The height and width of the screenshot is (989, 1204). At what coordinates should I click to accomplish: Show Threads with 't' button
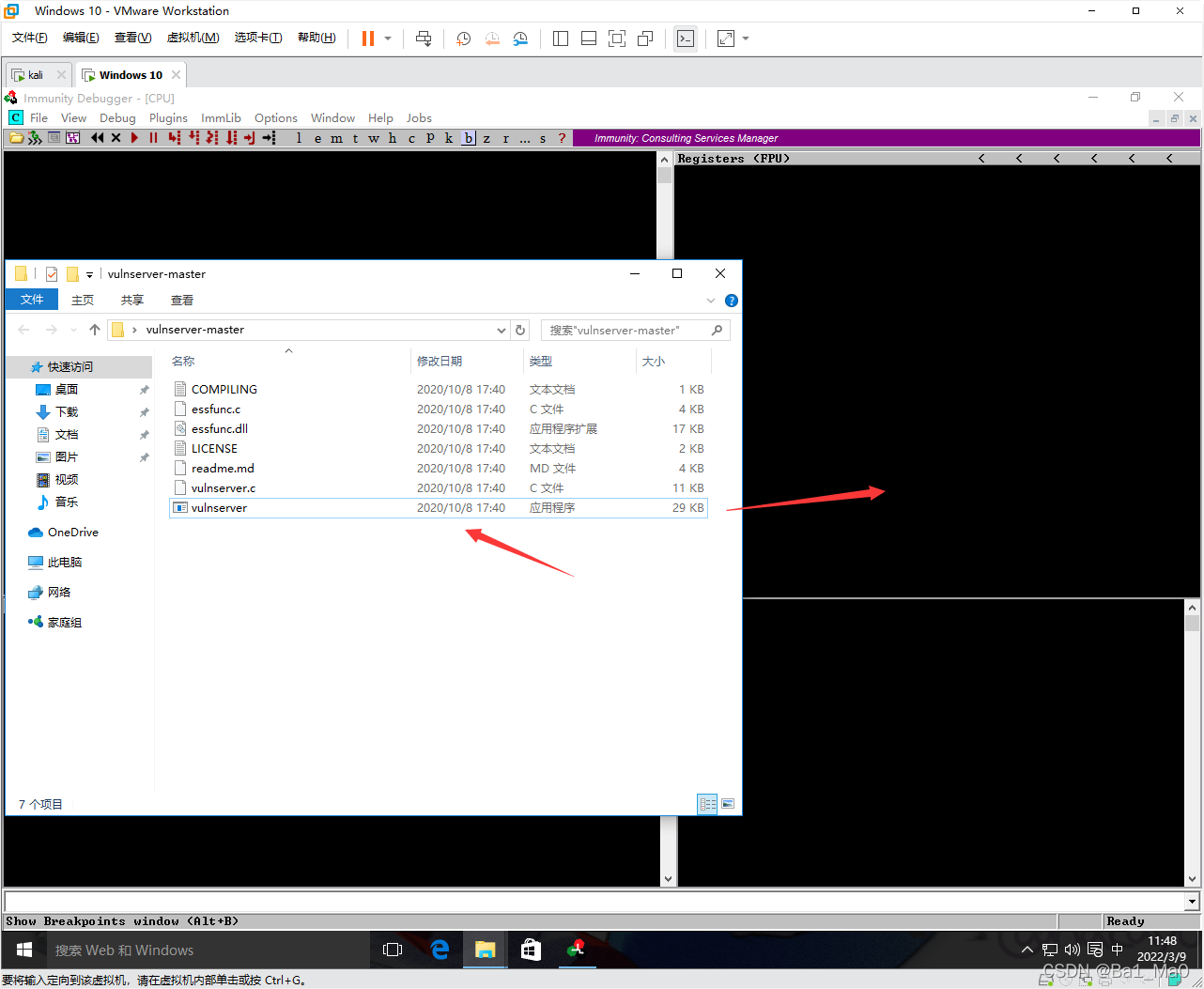[x=356, y=138]
